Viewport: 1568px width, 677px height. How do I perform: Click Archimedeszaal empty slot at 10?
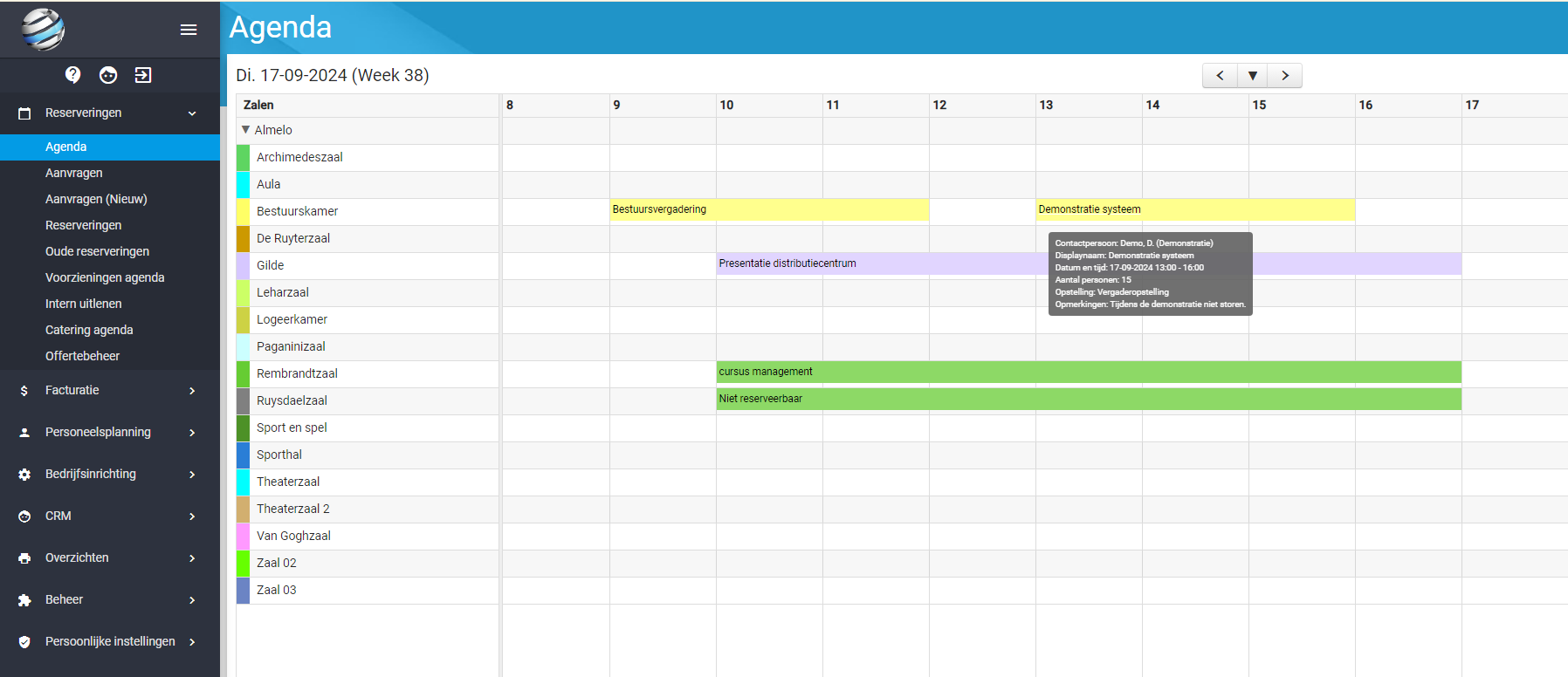coord(769,158)
